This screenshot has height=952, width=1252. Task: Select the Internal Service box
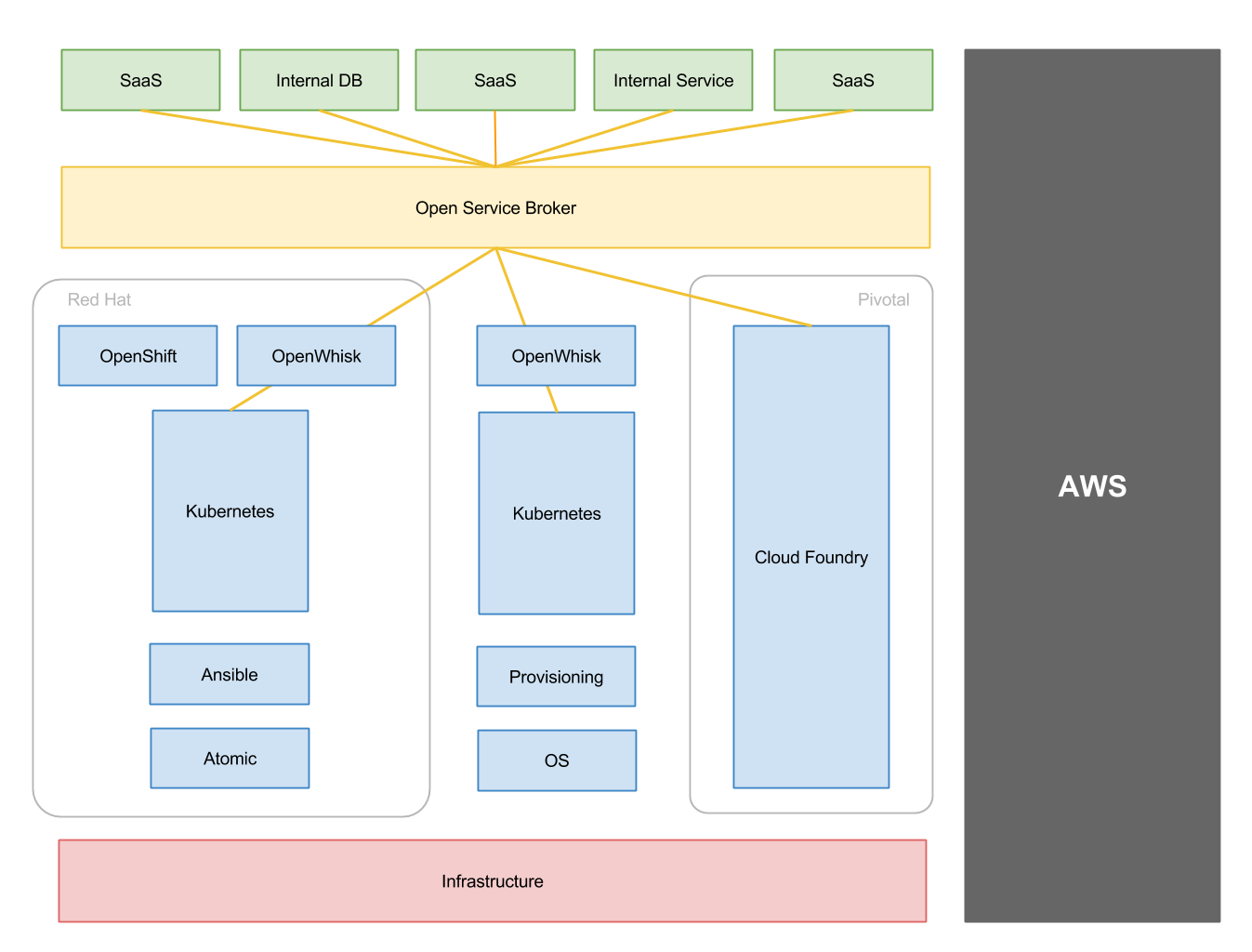pyautogui.click(x=673, y=80)
